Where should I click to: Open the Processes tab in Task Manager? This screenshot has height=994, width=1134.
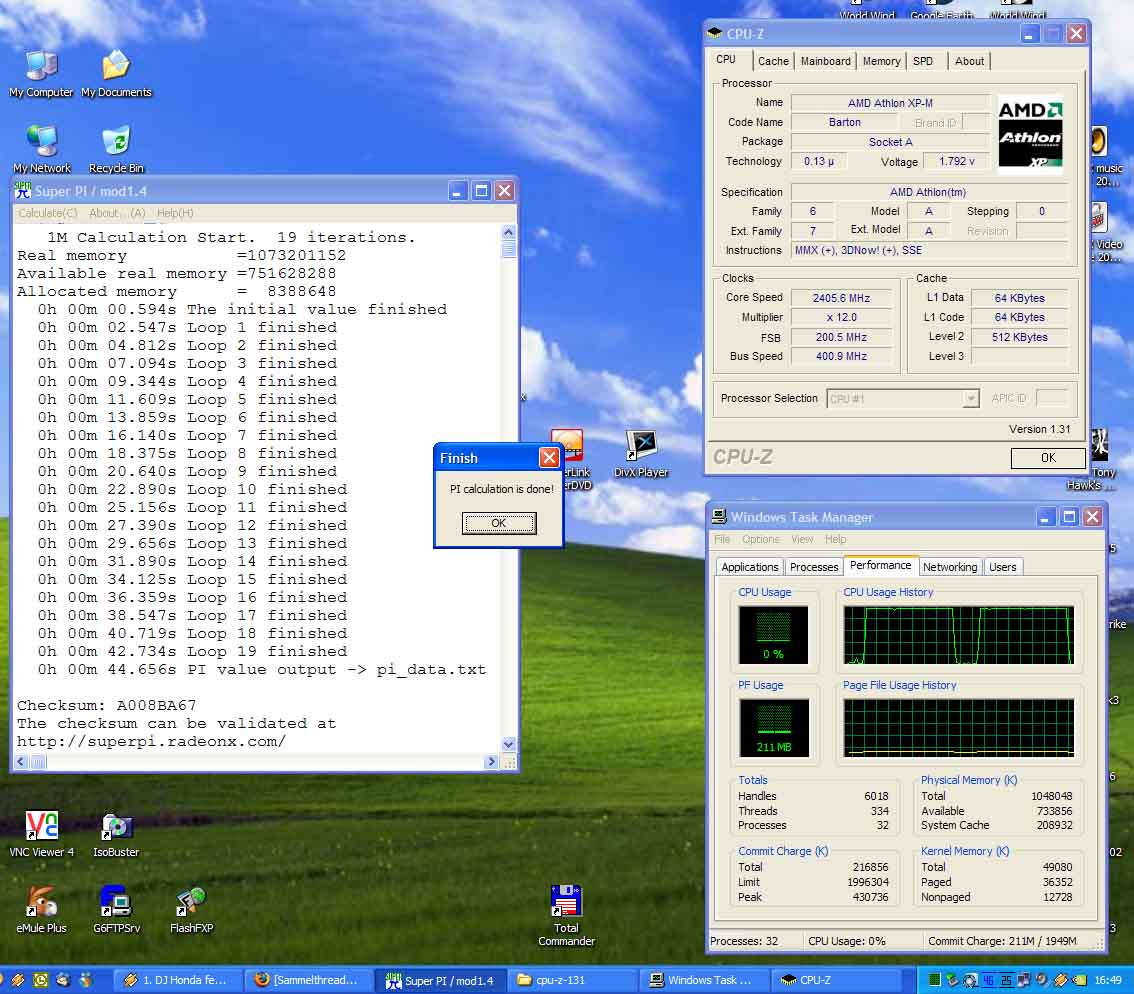[x=814, y=567]
